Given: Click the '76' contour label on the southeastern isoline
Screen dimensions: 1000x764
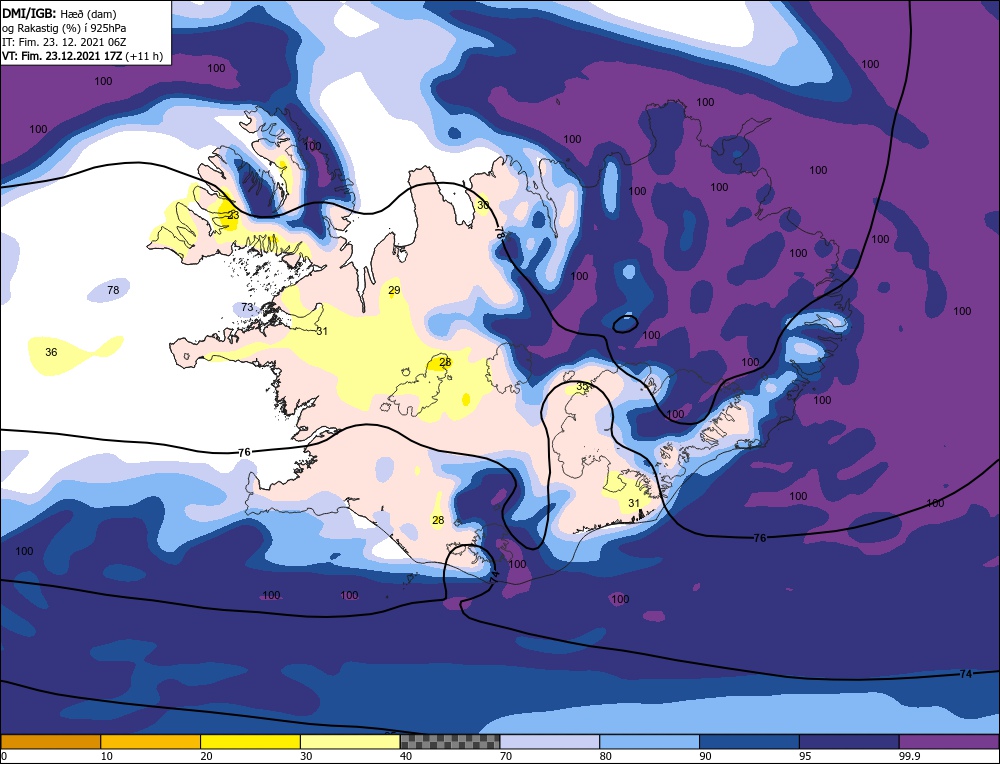Looking at the screenshot, I should [760, 538].
